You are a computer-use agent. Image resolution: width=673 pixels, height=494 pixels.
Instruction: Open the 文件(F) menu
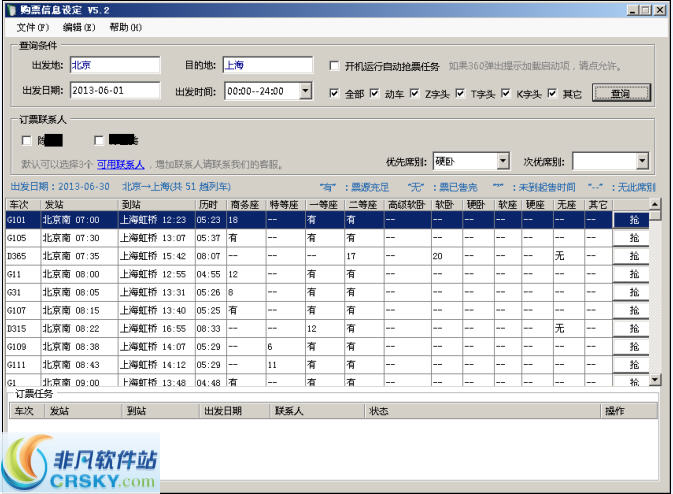point(33,27)
